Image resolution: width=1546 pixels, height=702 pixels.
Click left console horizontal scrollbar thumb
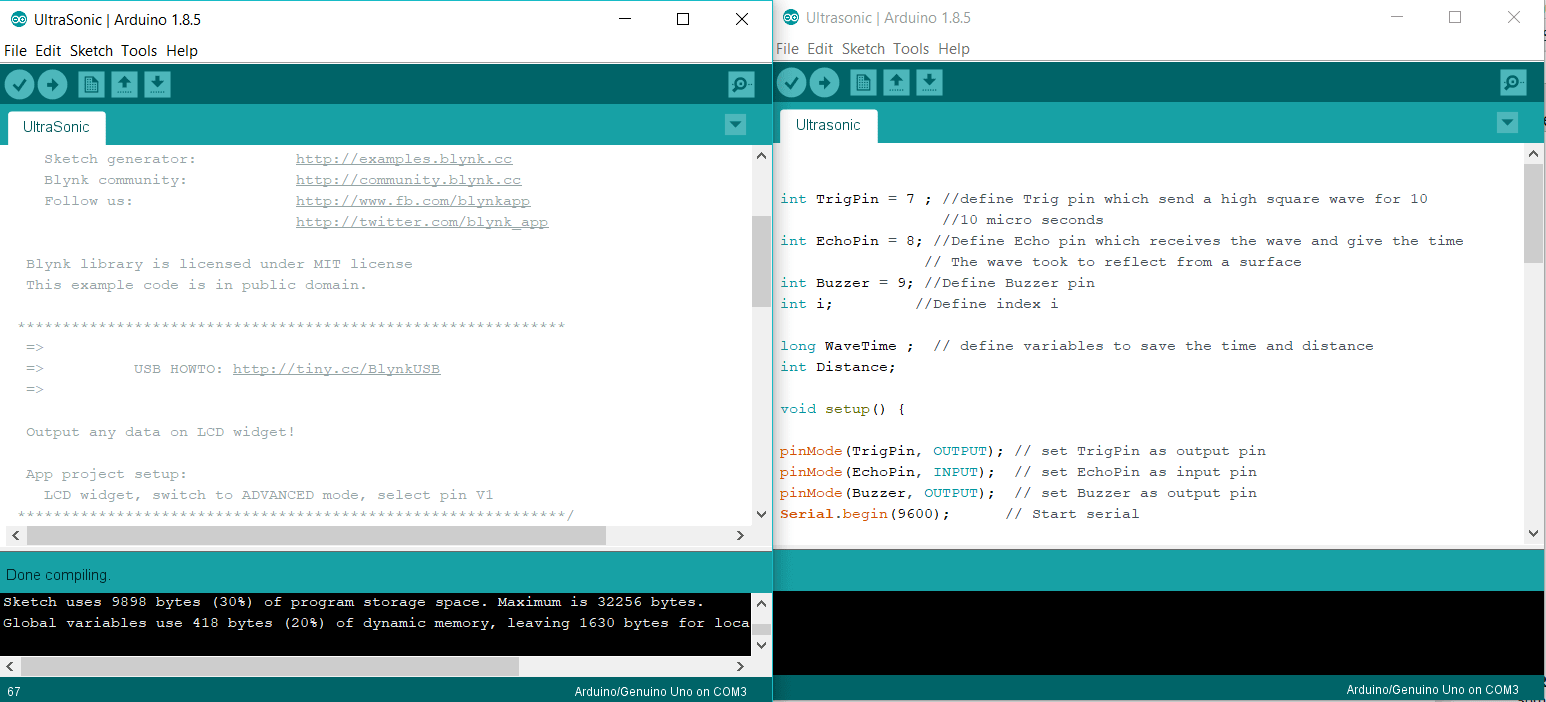[x=270, y=666]
